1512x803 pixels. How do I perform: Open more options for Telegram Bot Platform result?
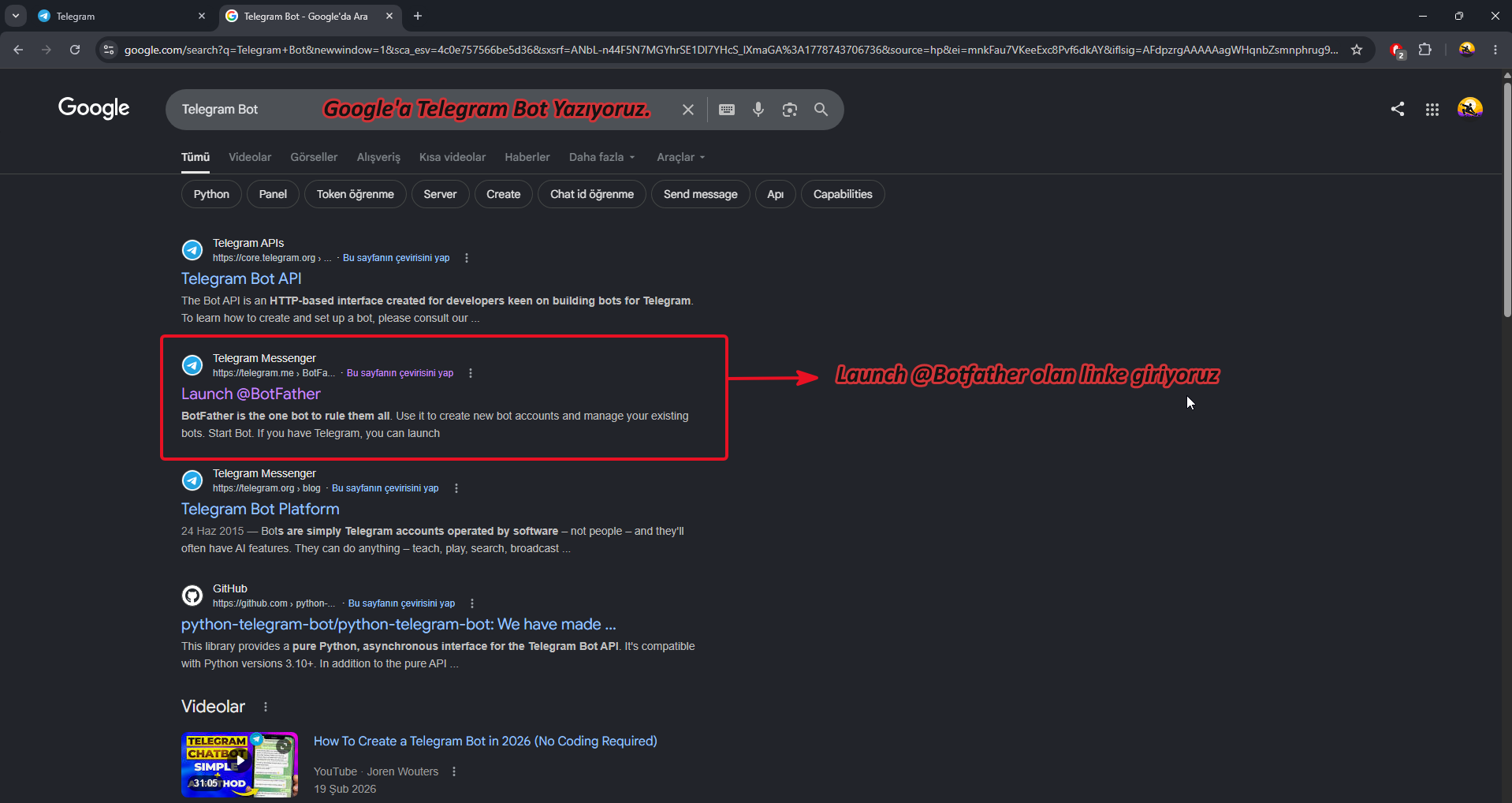coord(456,488)
